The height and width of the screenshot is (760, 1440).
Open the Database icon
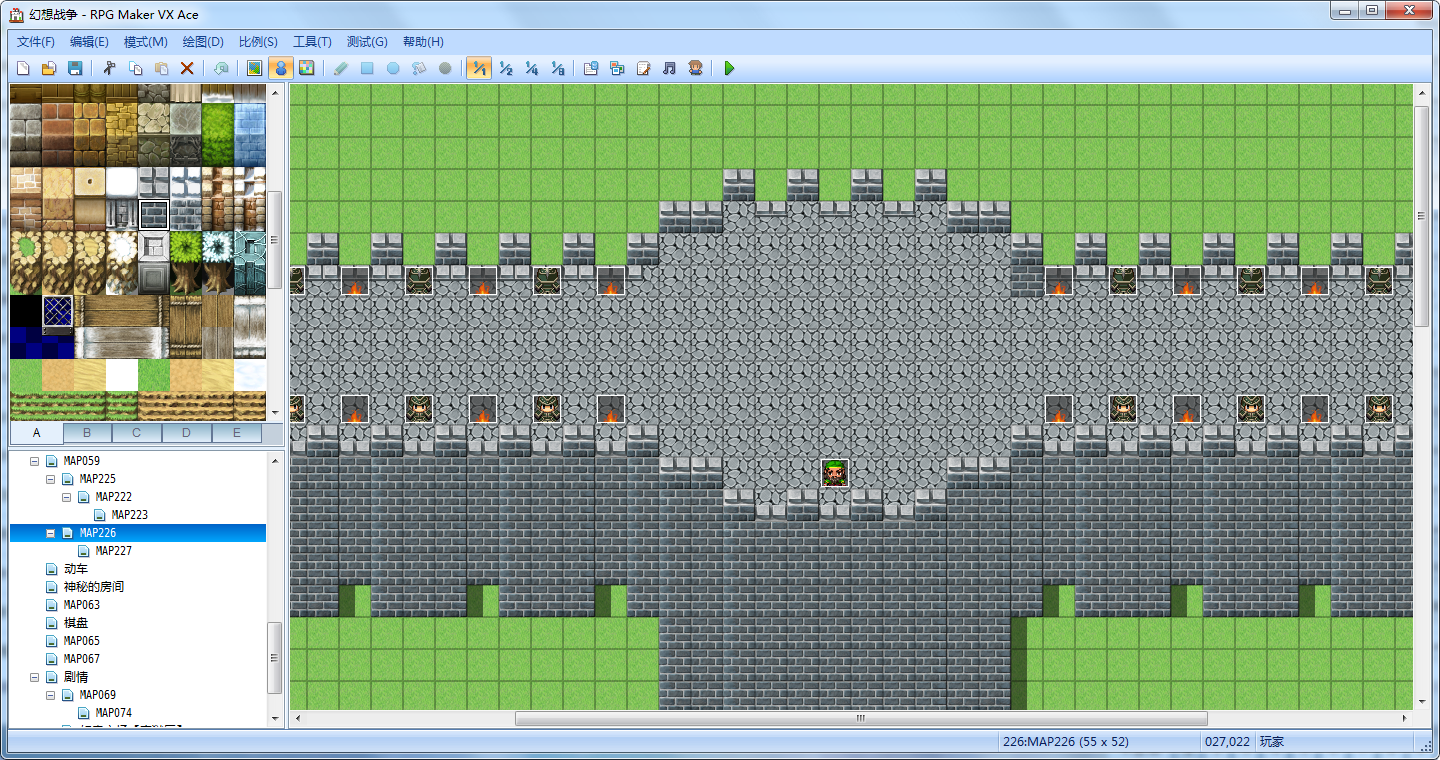pyautogui.click(x=591, y=68)
